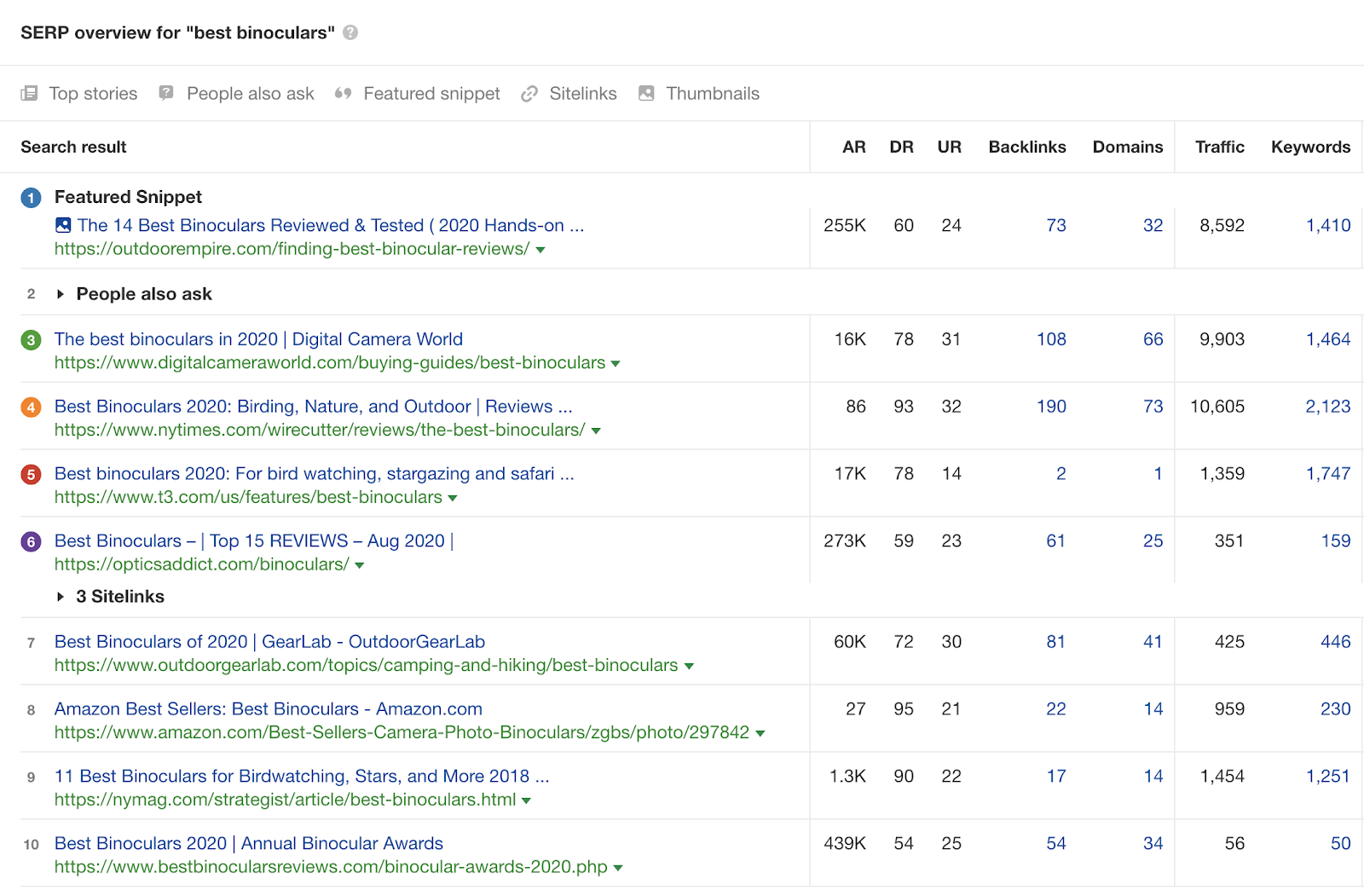Click the Keywords column header
The width and height of the screenshot is (1364, 896).
point(1311,147)
